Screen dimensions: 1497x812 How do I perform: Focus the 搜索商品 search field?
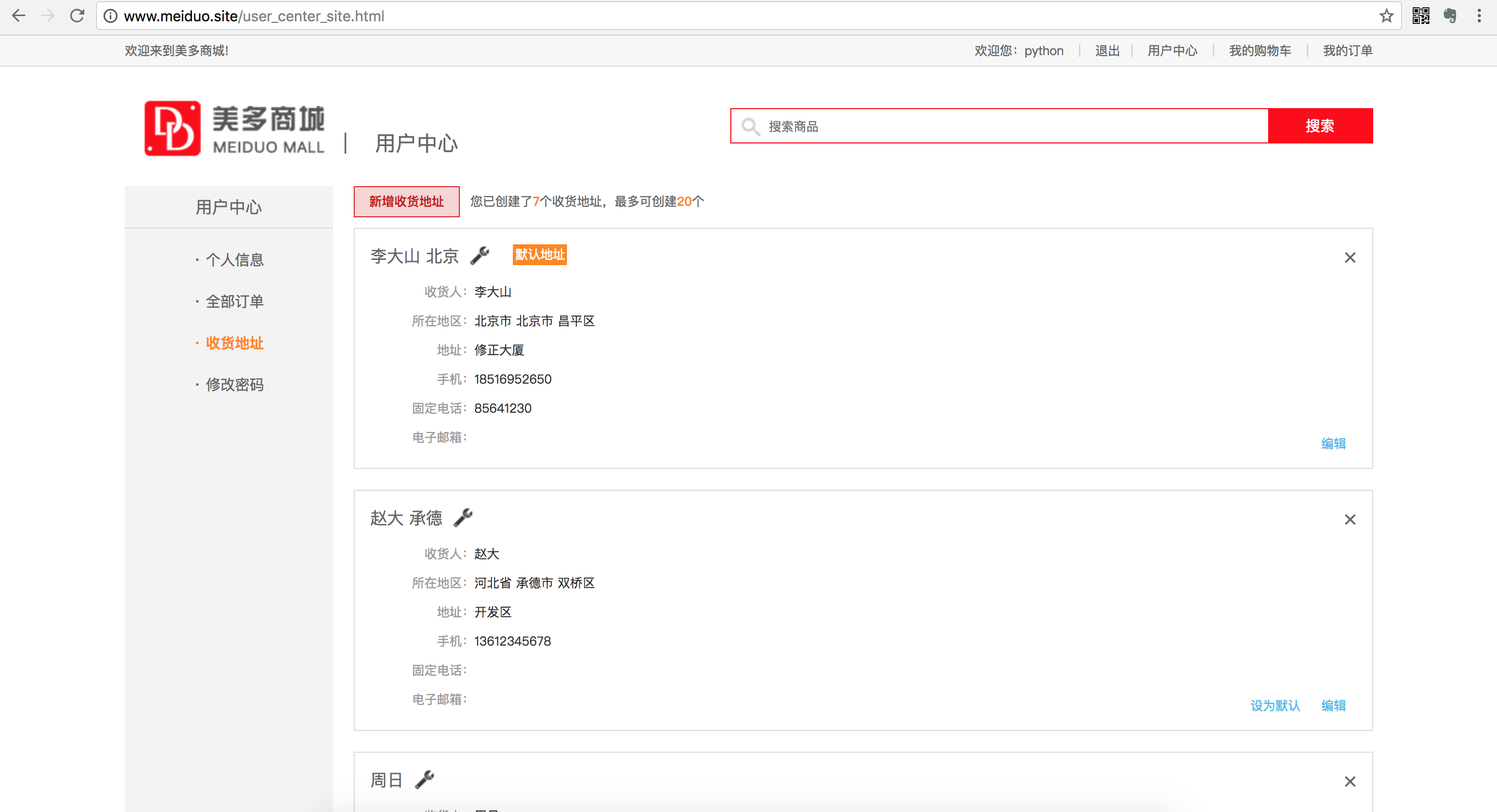(1011, 126)
